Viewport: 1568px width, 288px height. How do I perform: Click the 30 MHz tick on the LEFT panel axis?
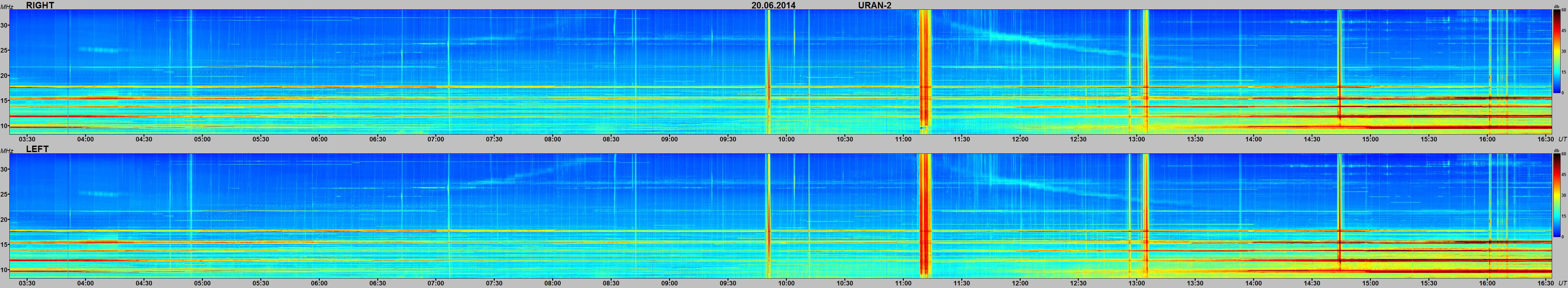coord(5,169)
